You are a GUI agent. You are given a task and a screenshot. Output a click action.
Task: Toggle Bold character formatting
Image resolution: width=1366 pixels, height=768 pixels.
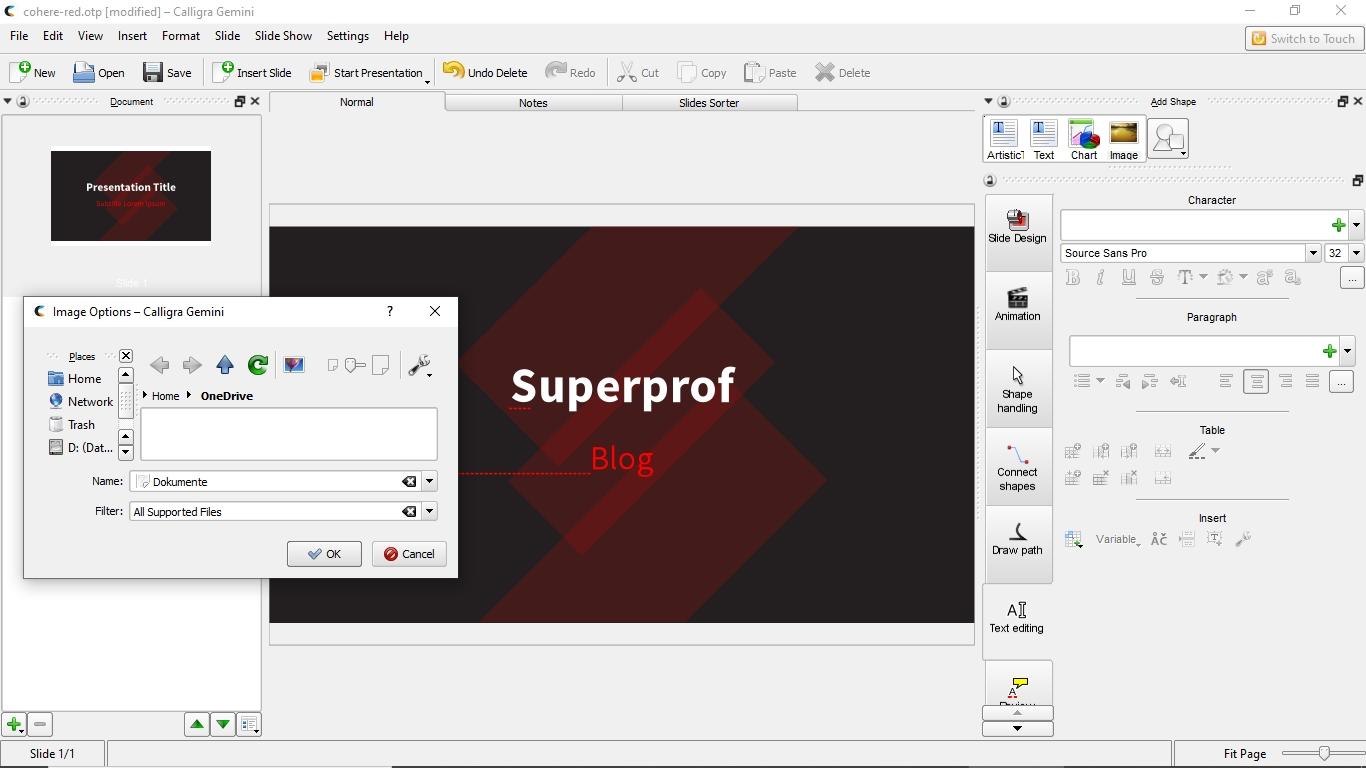[x=1073, y=278]
